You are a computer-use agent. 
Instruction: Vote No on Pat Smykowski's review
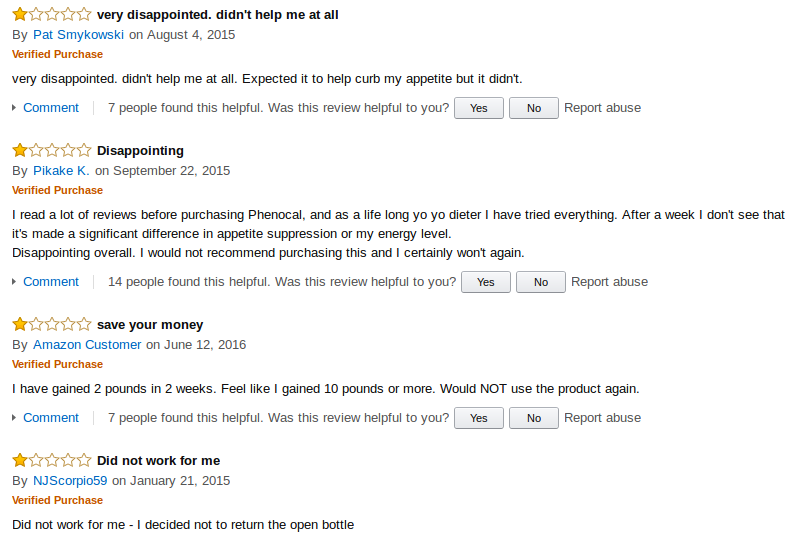pyautogui.click(x=534, y=108)
